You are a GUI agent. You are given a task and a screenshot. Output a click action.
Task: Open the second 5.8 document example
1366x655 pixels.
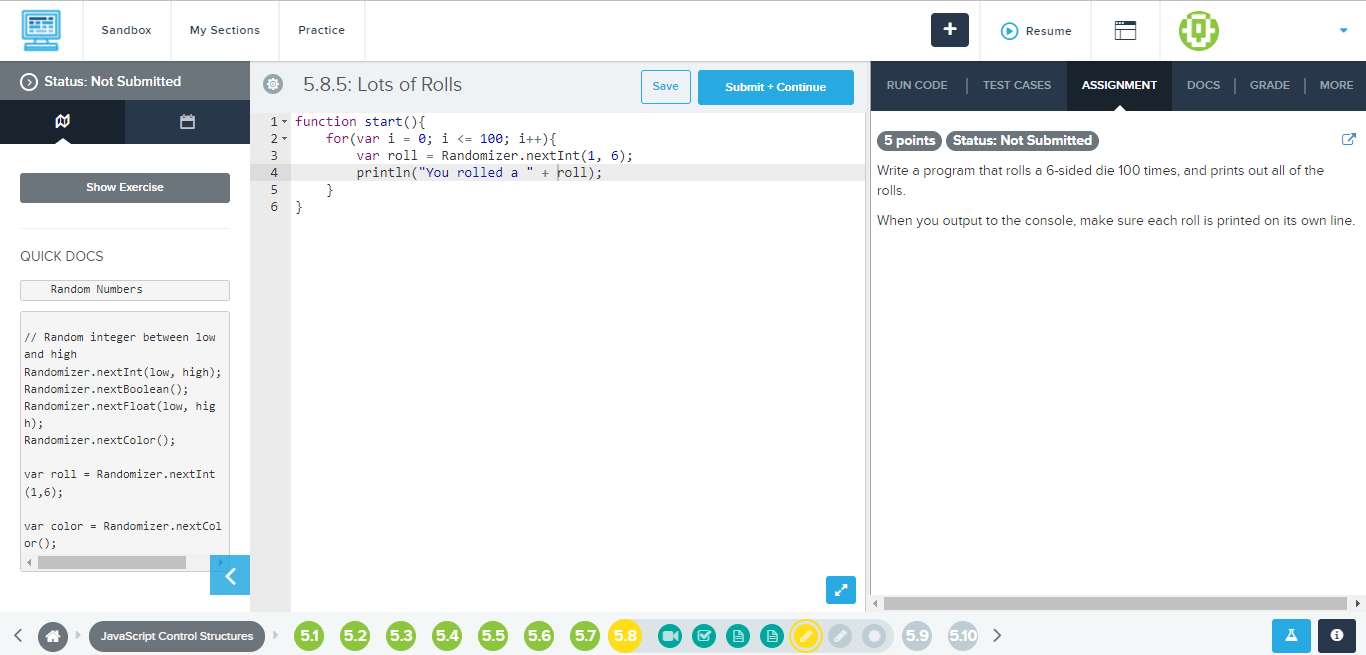pos(772,636)
